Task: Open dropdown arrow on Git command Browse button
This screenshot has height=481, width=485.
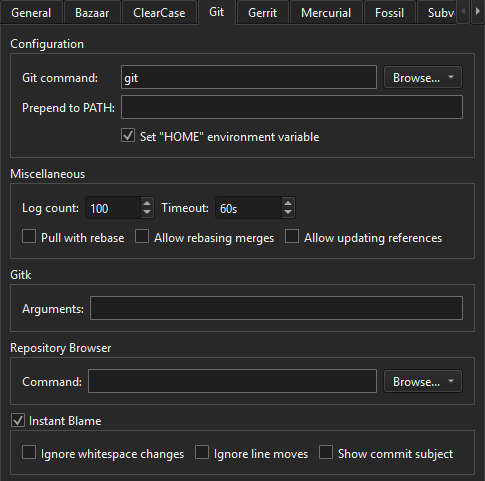Action: (x=451, y=77)
